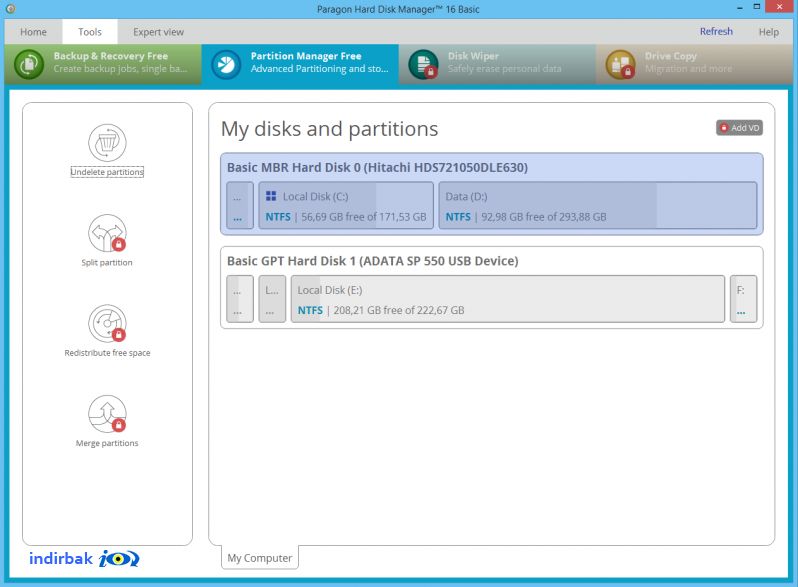Select the My Computer tab at the bottom
Image resolution: width=798 pixels, height=587 pixels.
click(x=260, y=558)
